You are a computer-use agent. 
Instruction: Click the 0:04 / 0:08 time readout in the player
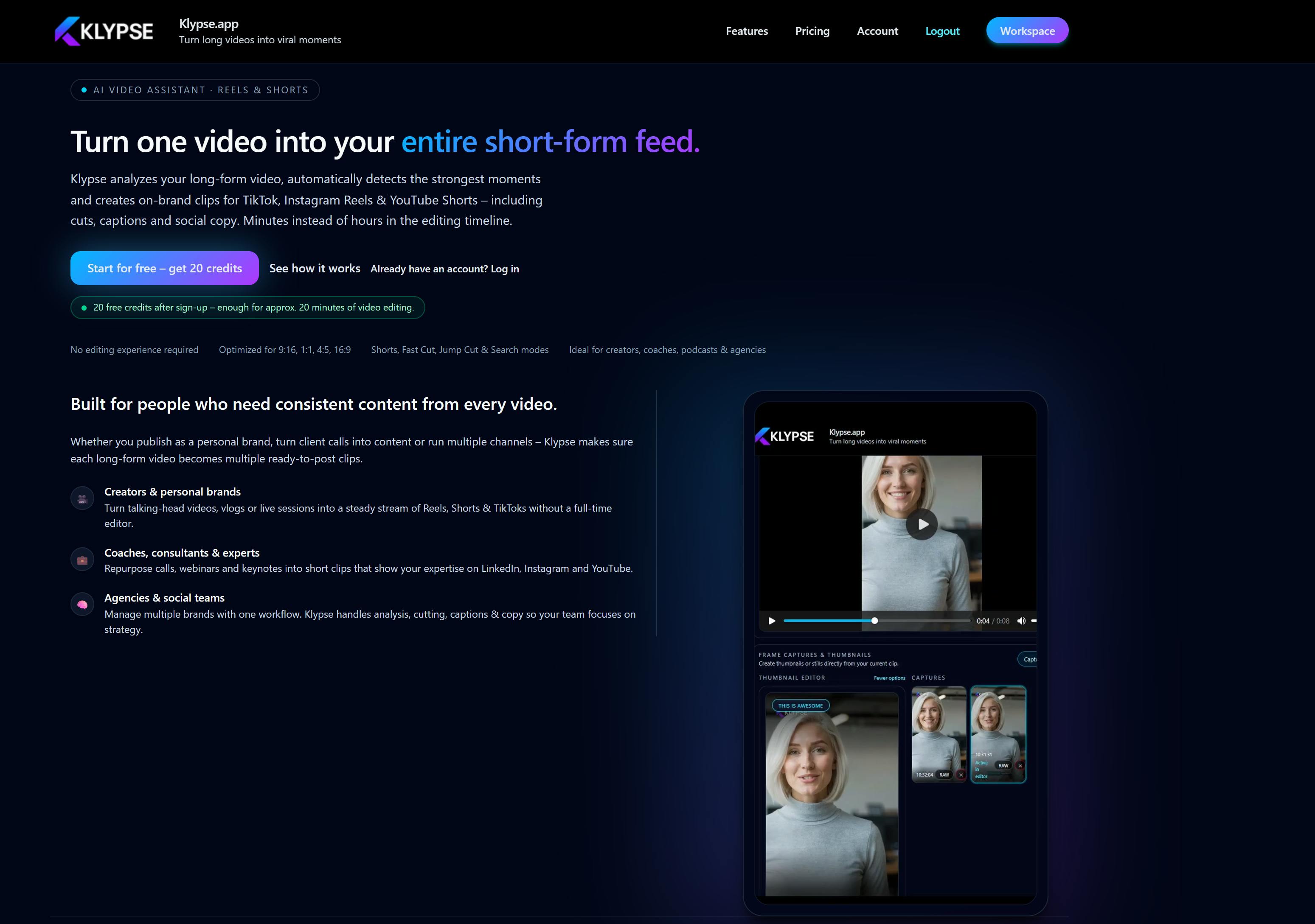993,621
